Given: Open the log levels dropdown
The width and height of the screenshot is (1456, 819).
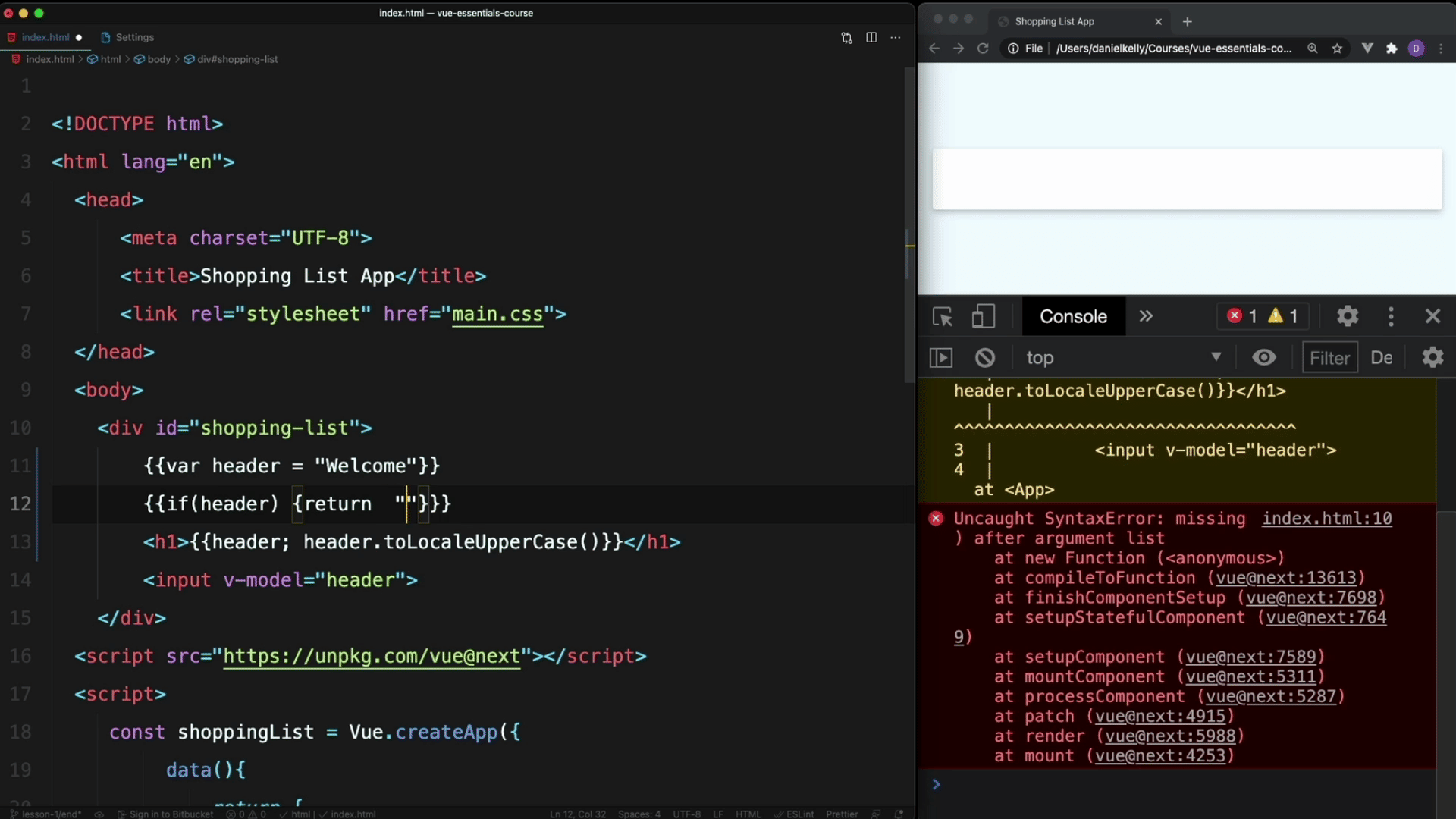Looking at the screenshot, I should pos(1382,358).
